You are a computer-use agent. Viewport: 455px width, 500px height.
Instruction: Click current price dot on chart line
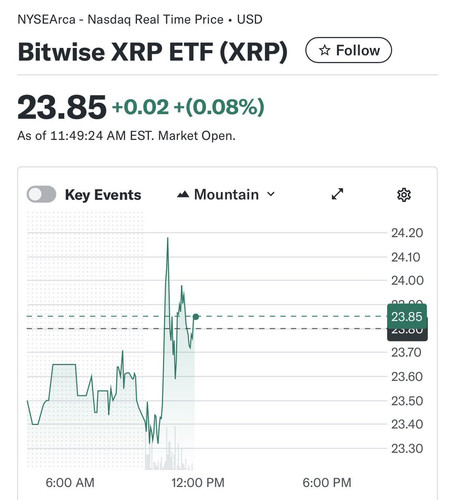(196, 317)
